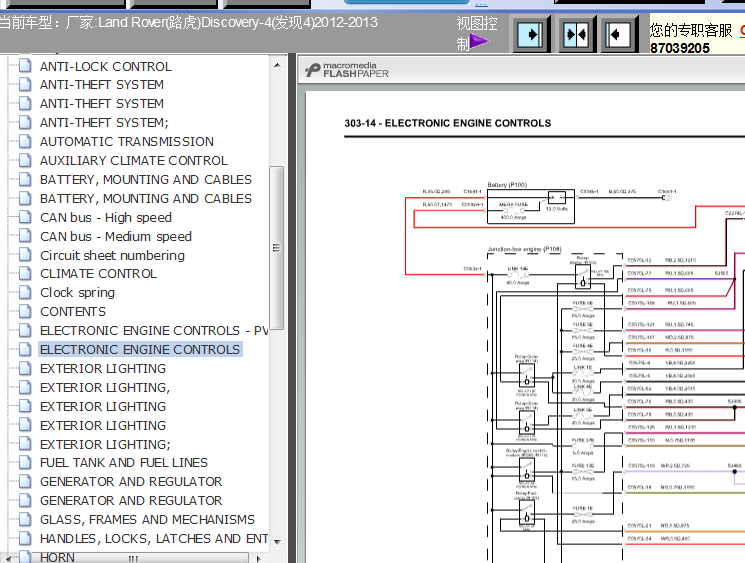Click document icon beside GLASS, FRAMES AND MECHANISMS

pos(25,519)
